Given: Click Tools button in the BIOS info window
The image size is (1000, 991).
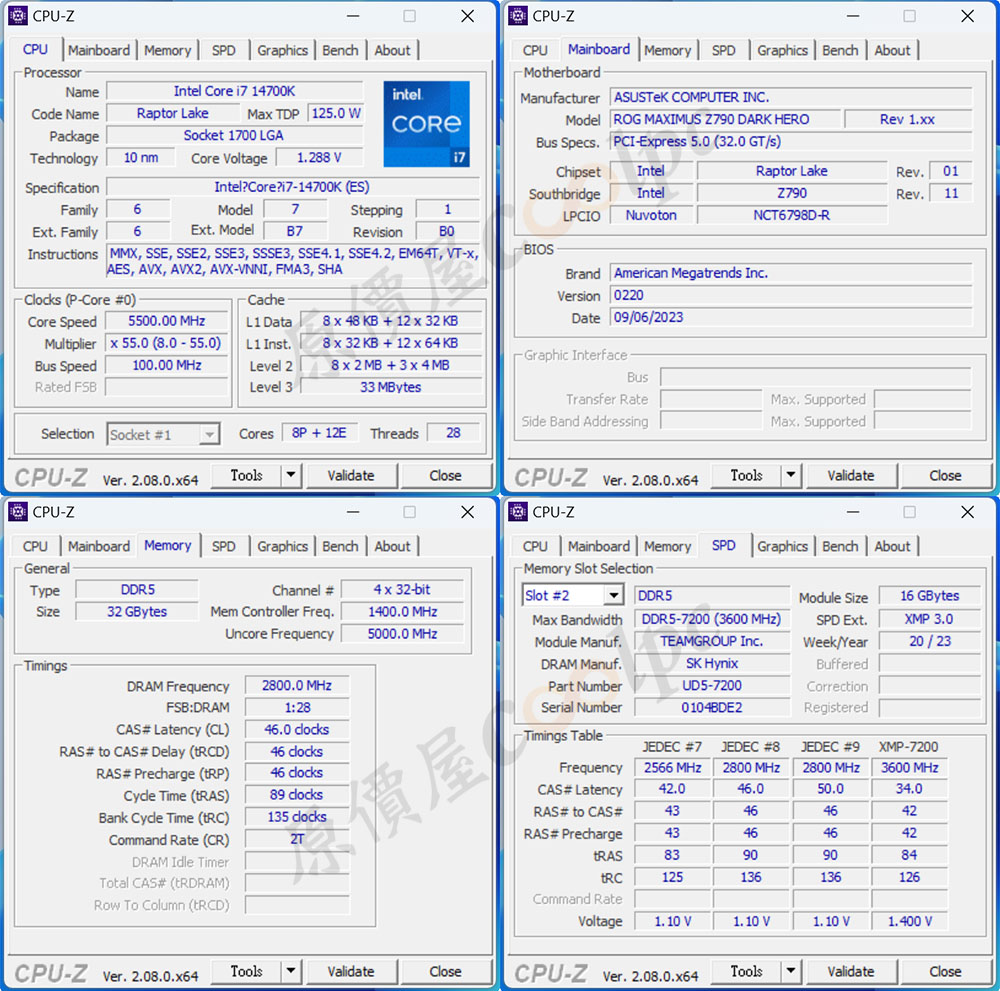Looking at the screenshot, I should pyautogui.click(x=746, y=476).
